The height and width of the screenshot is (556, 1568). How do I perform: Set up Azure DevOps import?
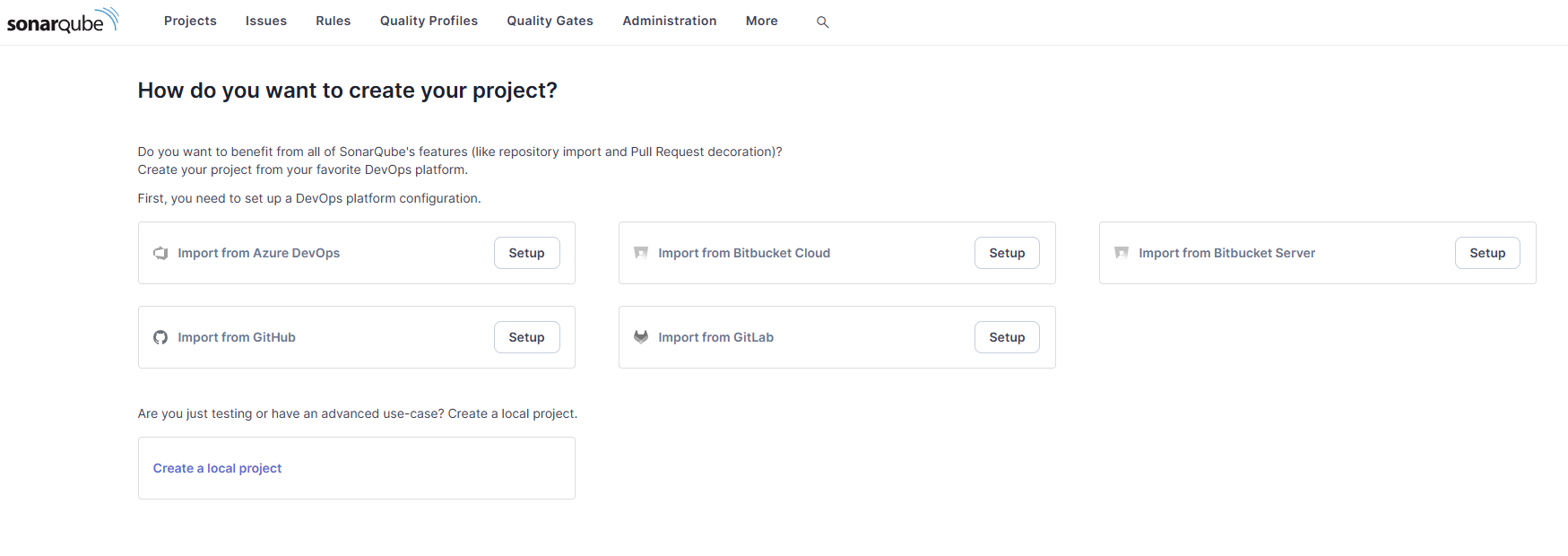click(527, 253)
